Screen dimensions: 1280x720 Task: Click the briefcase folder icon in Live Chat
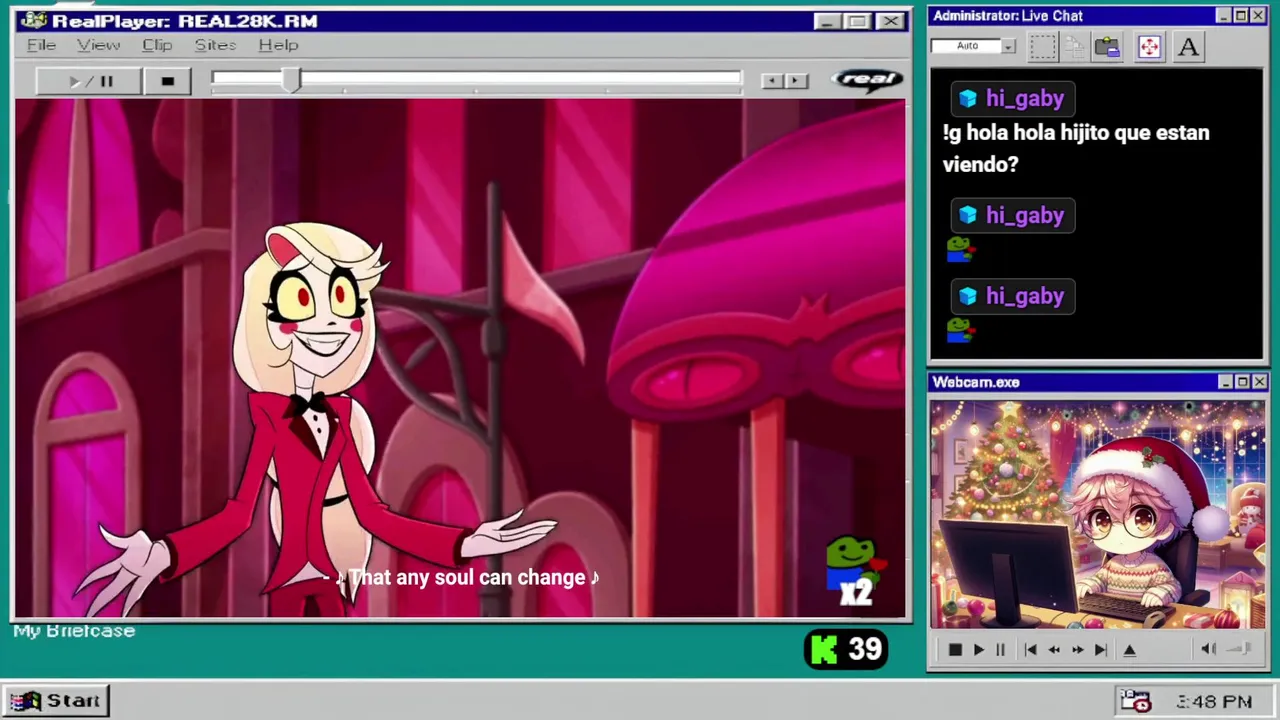click(x=1107, y=46)
